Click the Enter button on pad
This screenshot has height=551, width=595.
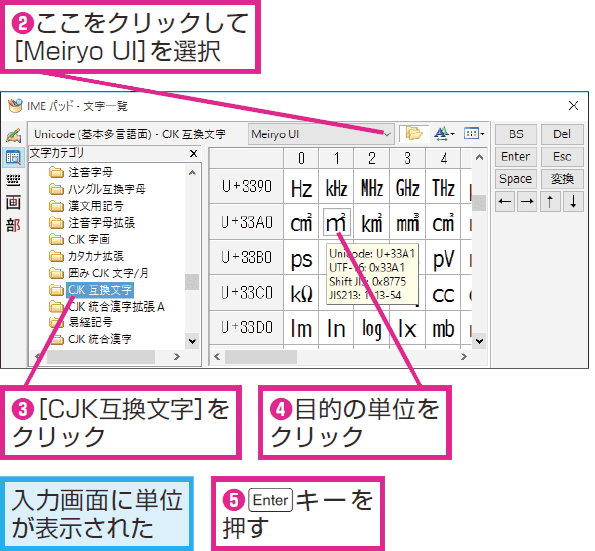coord(516,156)
